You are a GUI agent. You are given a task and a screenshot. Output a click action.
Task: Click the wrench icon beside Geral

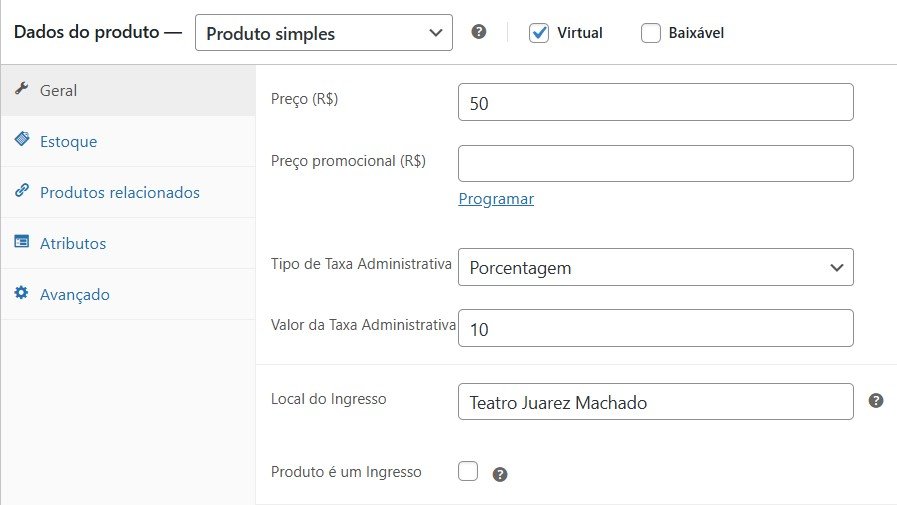21,90
